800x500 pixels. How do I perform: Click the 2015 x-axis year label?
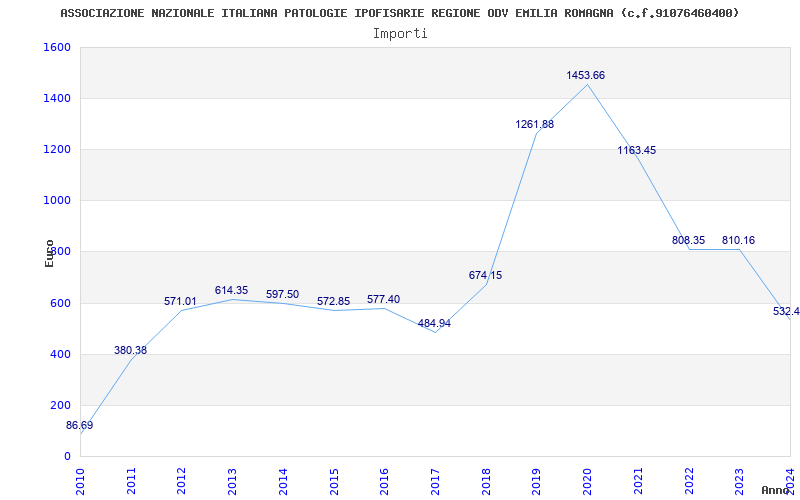[x=334, y=481]
